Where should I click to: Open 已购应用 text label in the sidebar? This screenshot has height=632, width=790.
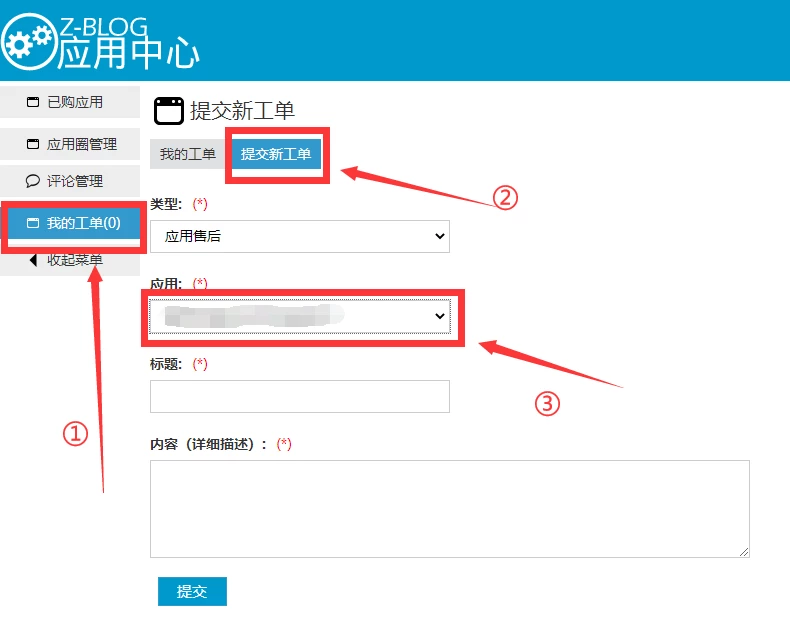coord(75,102)
